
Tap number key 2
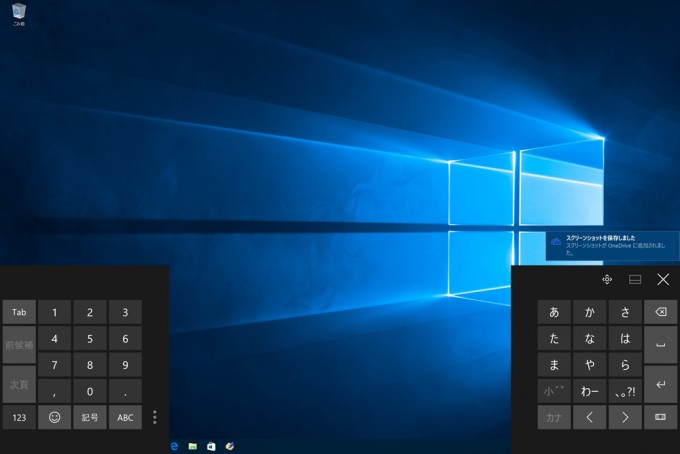90,312
